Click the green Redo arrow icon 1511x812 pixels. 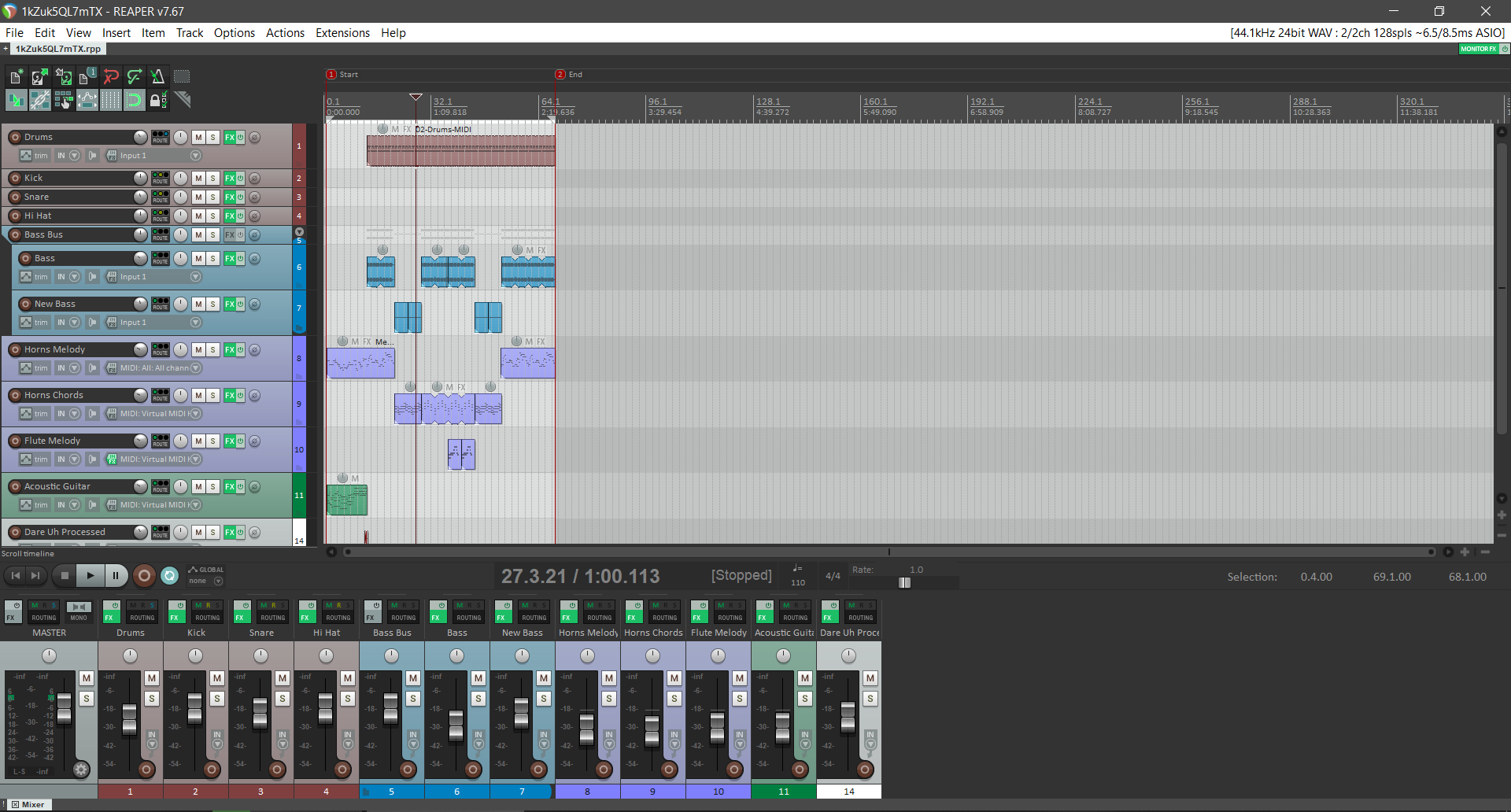[134, 76]
